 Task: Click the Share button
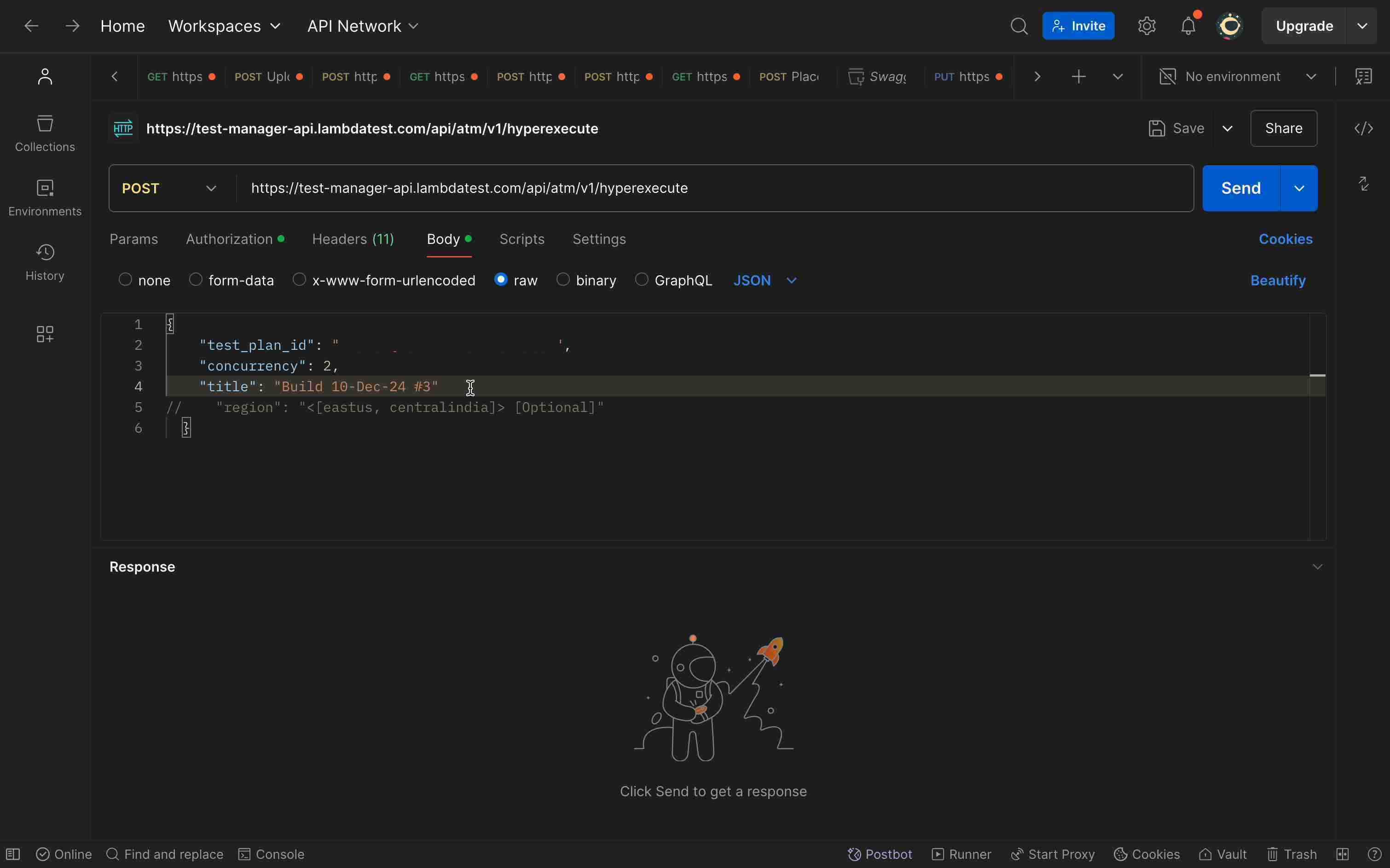(x=1283, y=128)
